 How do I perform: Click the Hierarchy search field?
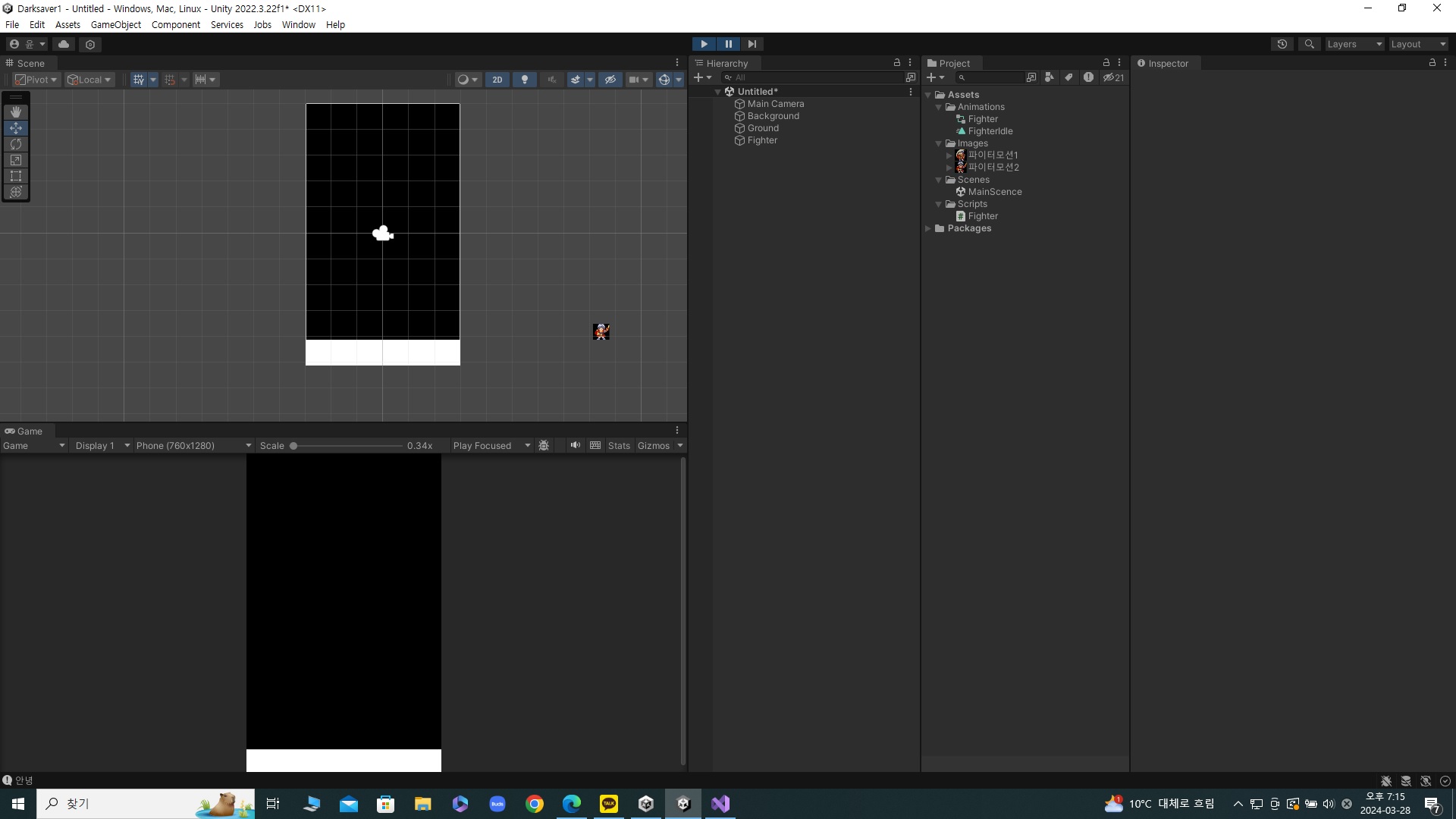coord(811,77)
